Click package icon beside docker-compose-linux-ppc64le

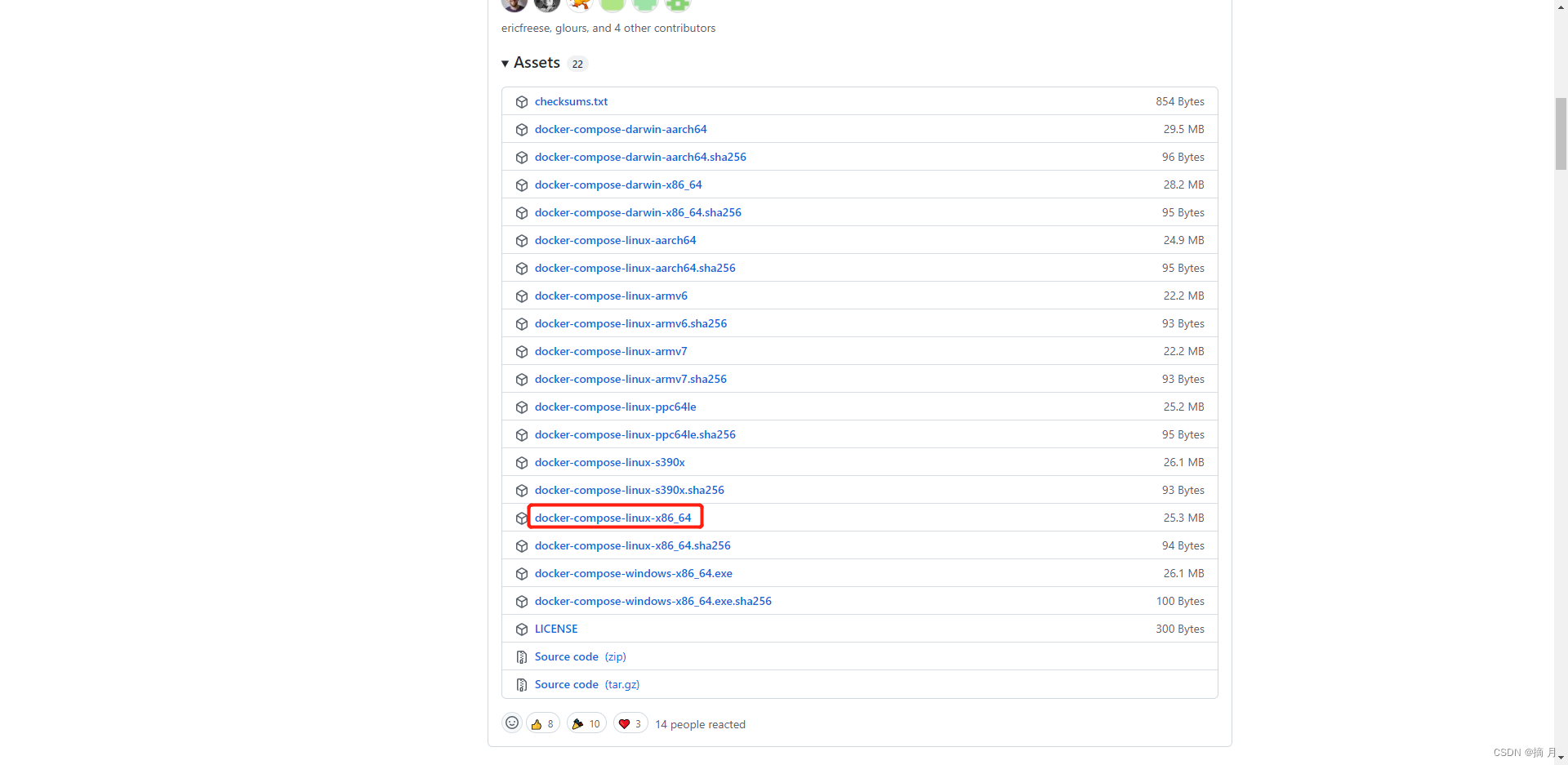click(x=522, y=407)
